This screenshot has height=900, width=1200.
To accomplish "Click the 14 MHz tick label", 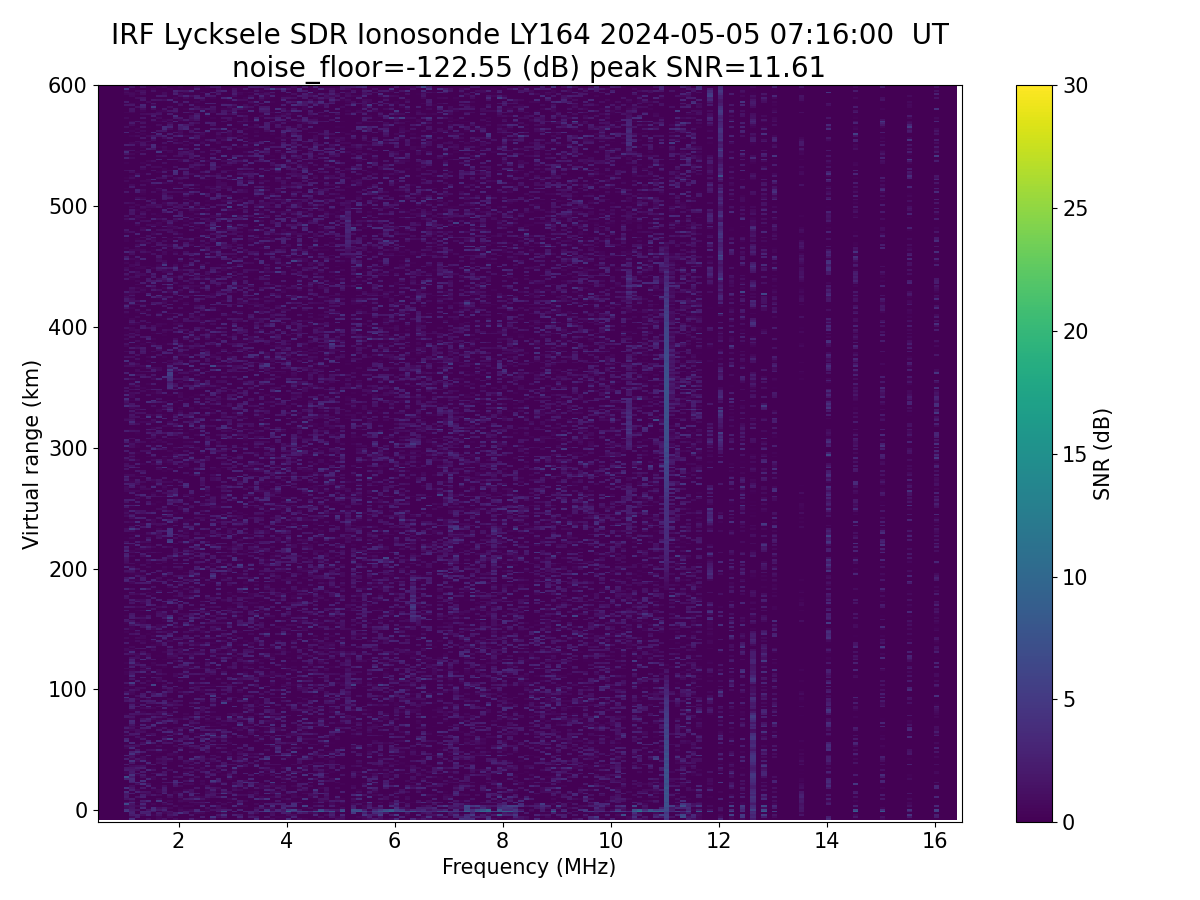I will [x=827, y=839].
